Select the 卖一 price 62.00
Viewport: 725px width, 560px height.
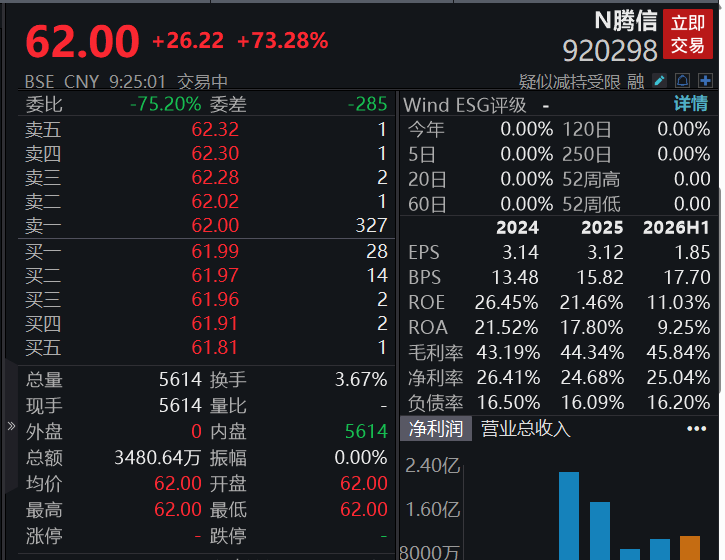(215, 226)
